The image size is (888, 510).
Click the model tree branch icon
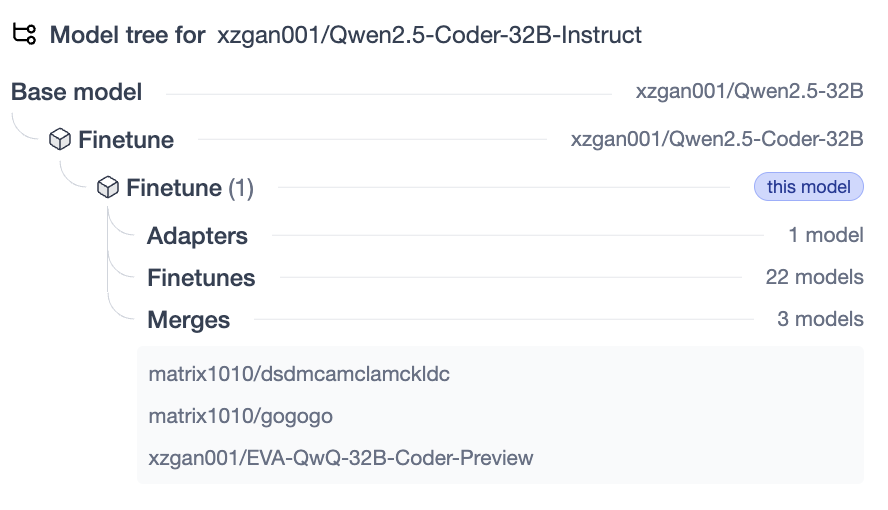(24, 34)
